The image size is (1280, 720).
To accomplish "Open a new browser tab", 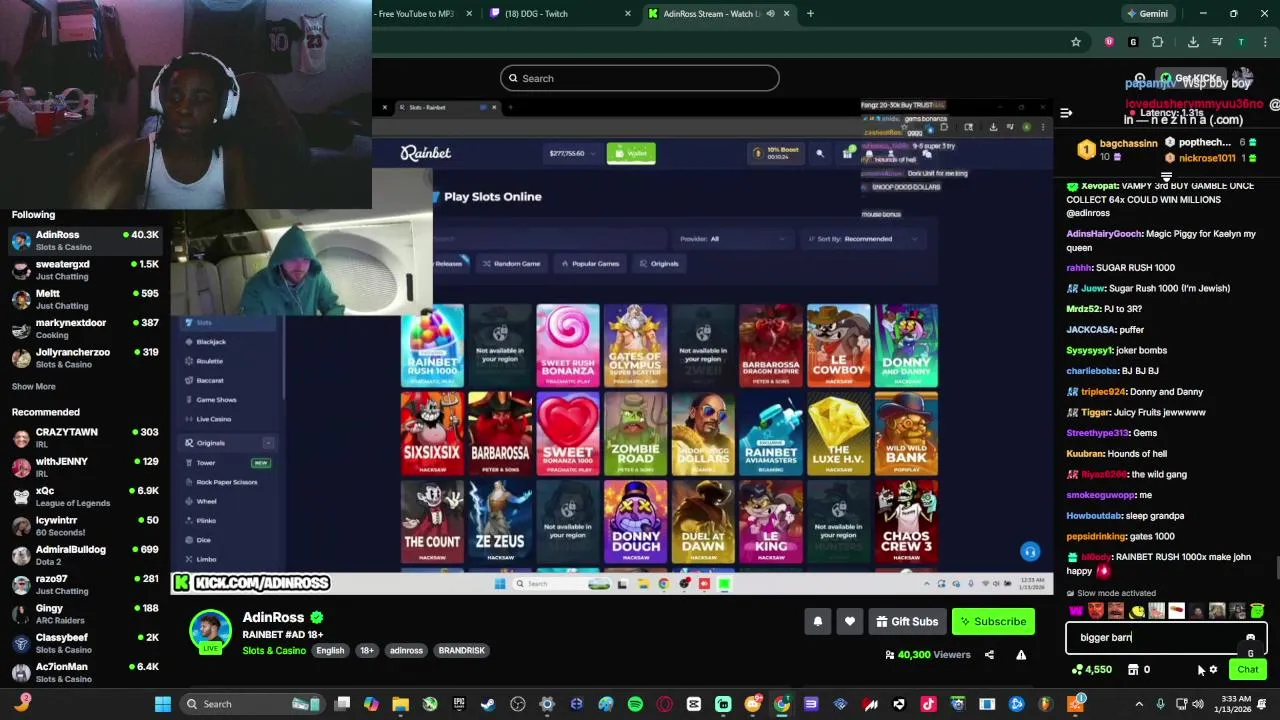I will 810,14.
